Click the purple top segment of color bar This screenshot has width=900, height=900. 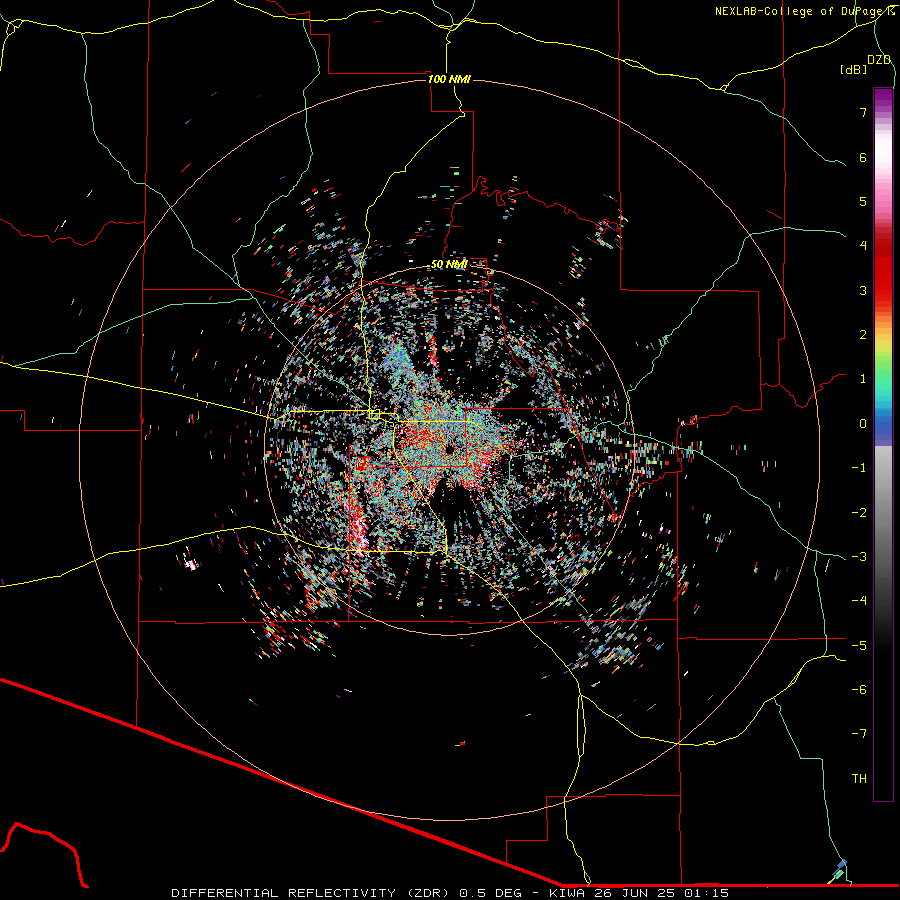pyautogui.click(x=883, y=98)
